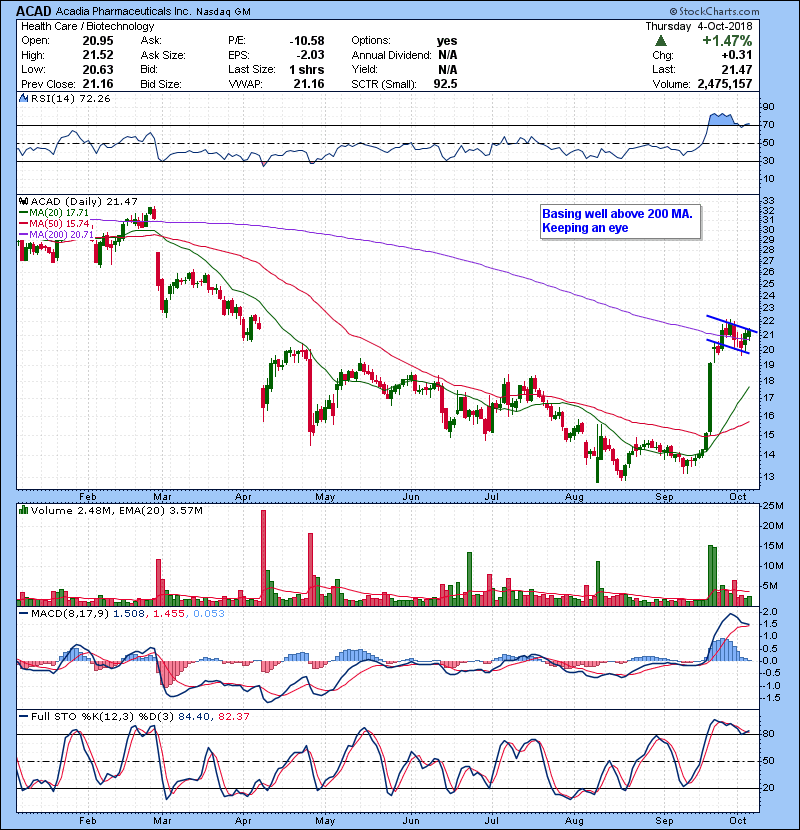The height and width of the screenshot is (830, 800).
Task: Click the Health Care / Biotechnology sector label
Action: pos(88,26)
